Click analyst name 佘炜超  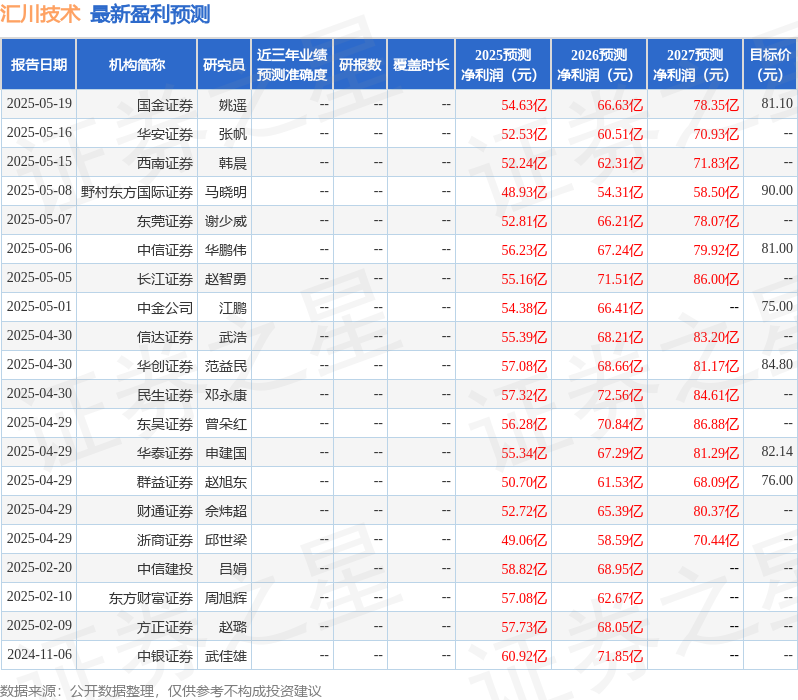click(226, 512)
